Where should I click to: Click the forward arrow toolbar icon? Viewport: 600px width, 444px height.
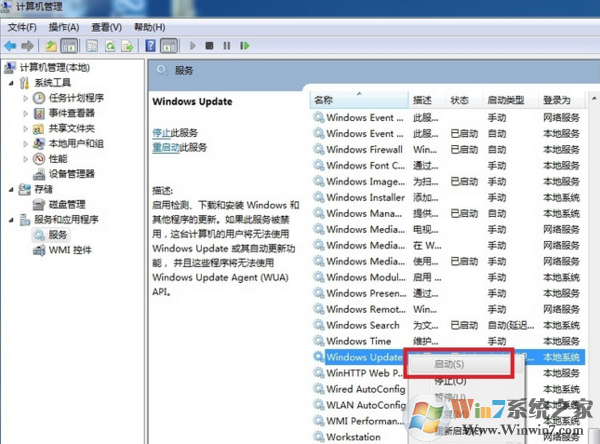coord(27,46)
